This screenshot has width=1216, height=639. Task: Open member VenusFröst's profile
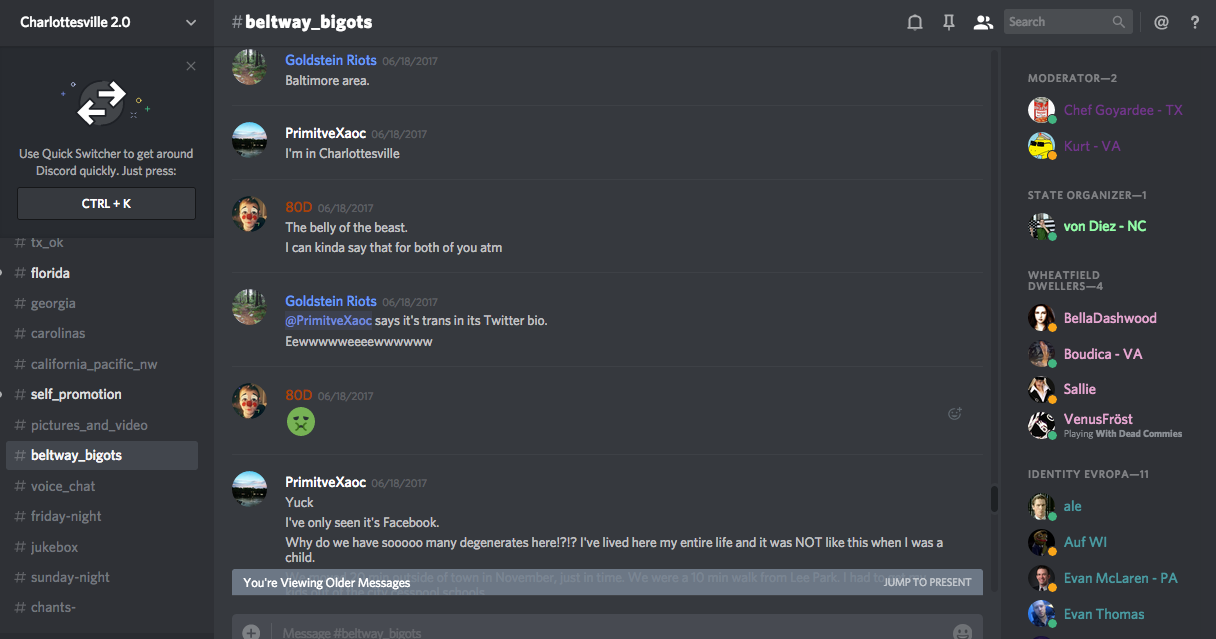pyautogui.click(x=1098, y=419)
